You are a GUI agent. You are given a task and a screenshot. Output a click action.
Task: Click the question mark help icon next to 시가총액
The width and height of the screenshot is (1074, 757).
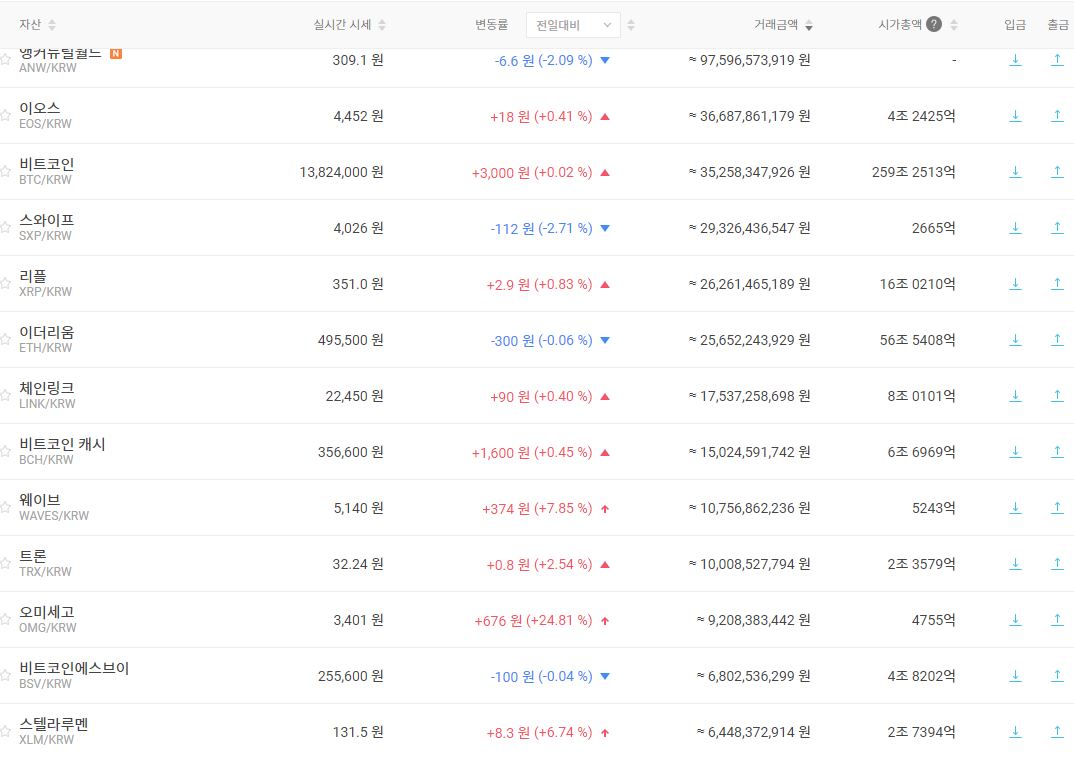click(x=934, y=25)
